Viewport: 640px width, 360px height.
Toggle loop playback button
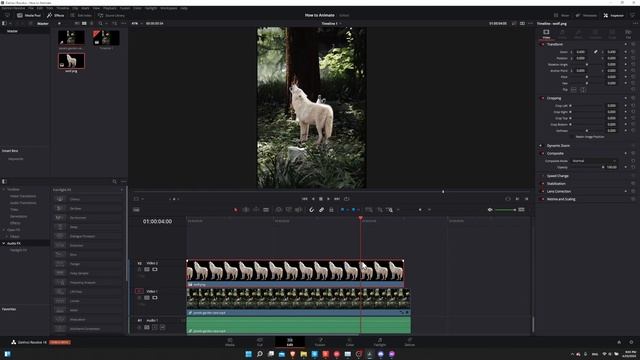click(x=347, y=199)
